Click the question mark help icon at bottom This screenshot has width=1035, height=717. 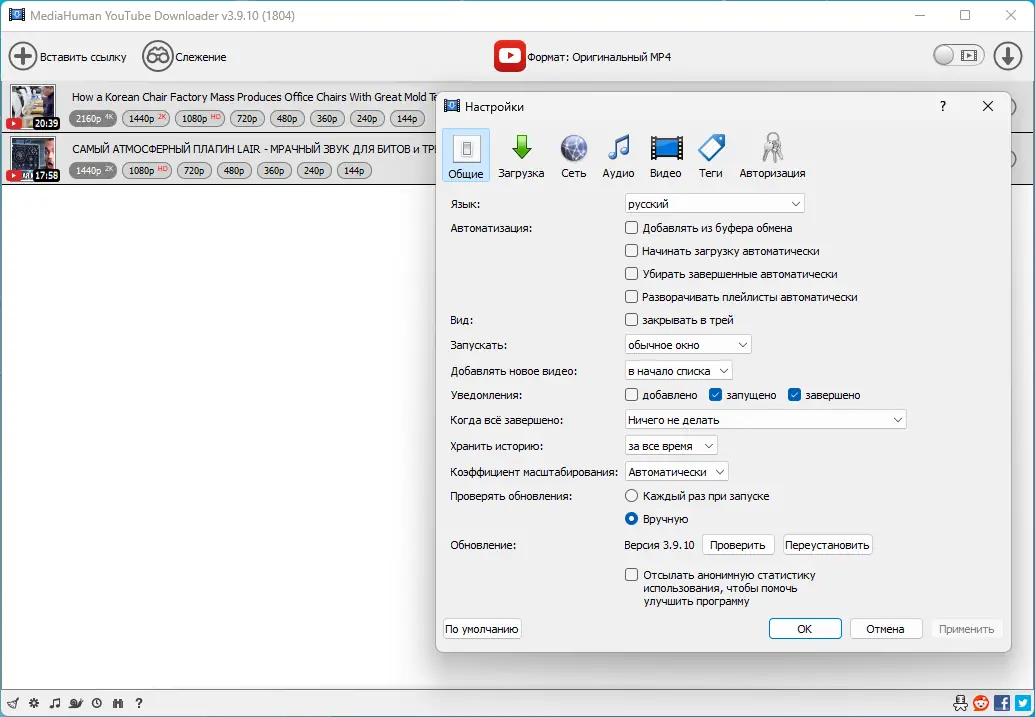(139, 703)
